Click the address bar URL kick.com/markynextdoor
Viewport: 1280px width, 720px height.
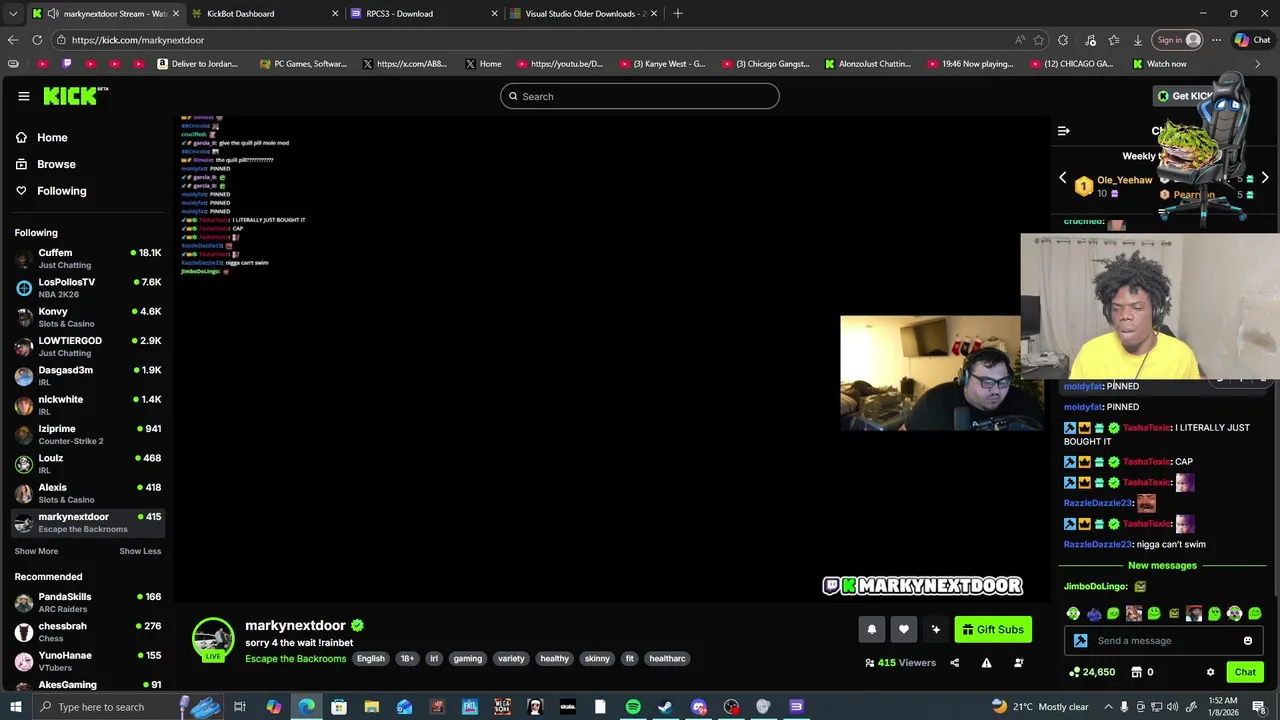[138, 40]
